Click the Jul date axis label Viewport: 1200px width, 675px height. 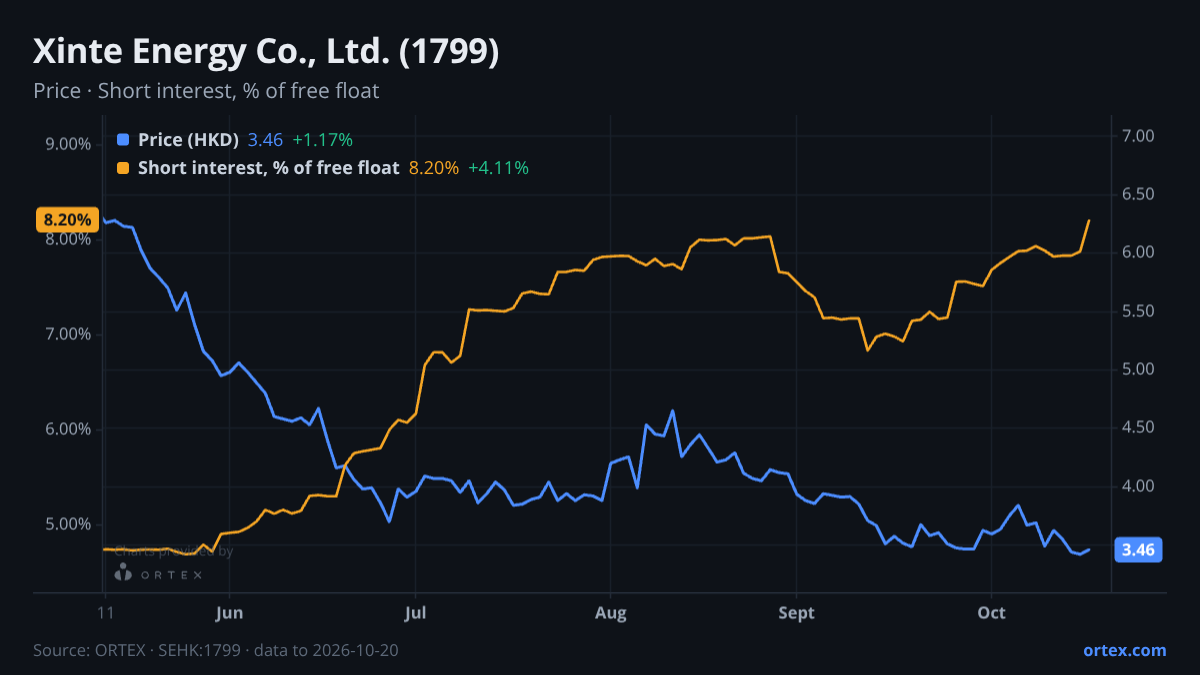(x=415, y=613)
